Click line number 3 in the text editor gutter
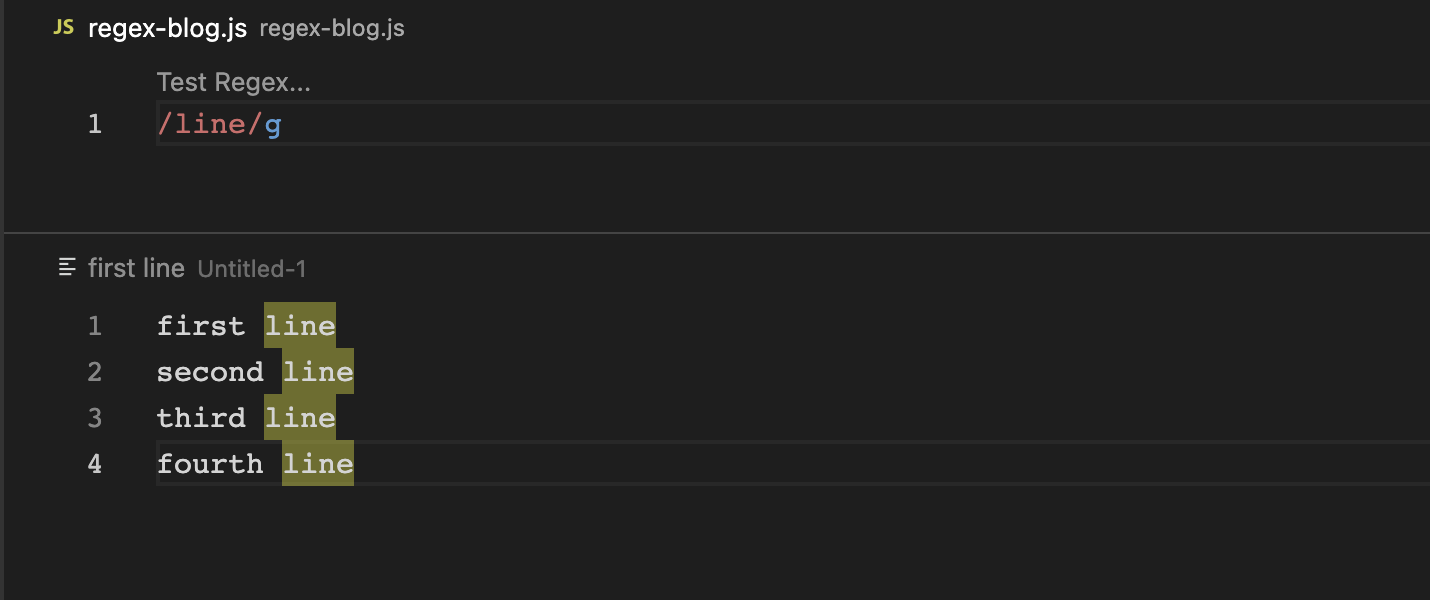The height and width of the screenshot is (600, 1430). tap(95, 418)
